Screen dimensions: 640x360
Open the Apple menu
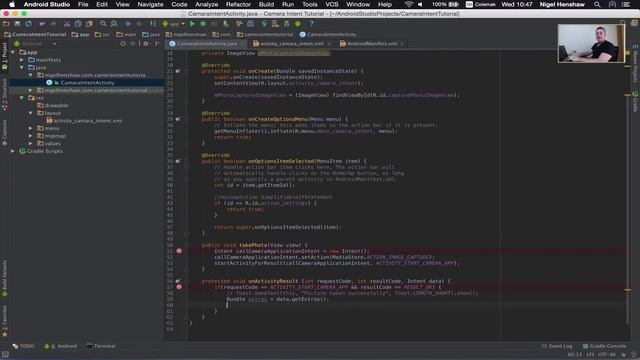12,4
